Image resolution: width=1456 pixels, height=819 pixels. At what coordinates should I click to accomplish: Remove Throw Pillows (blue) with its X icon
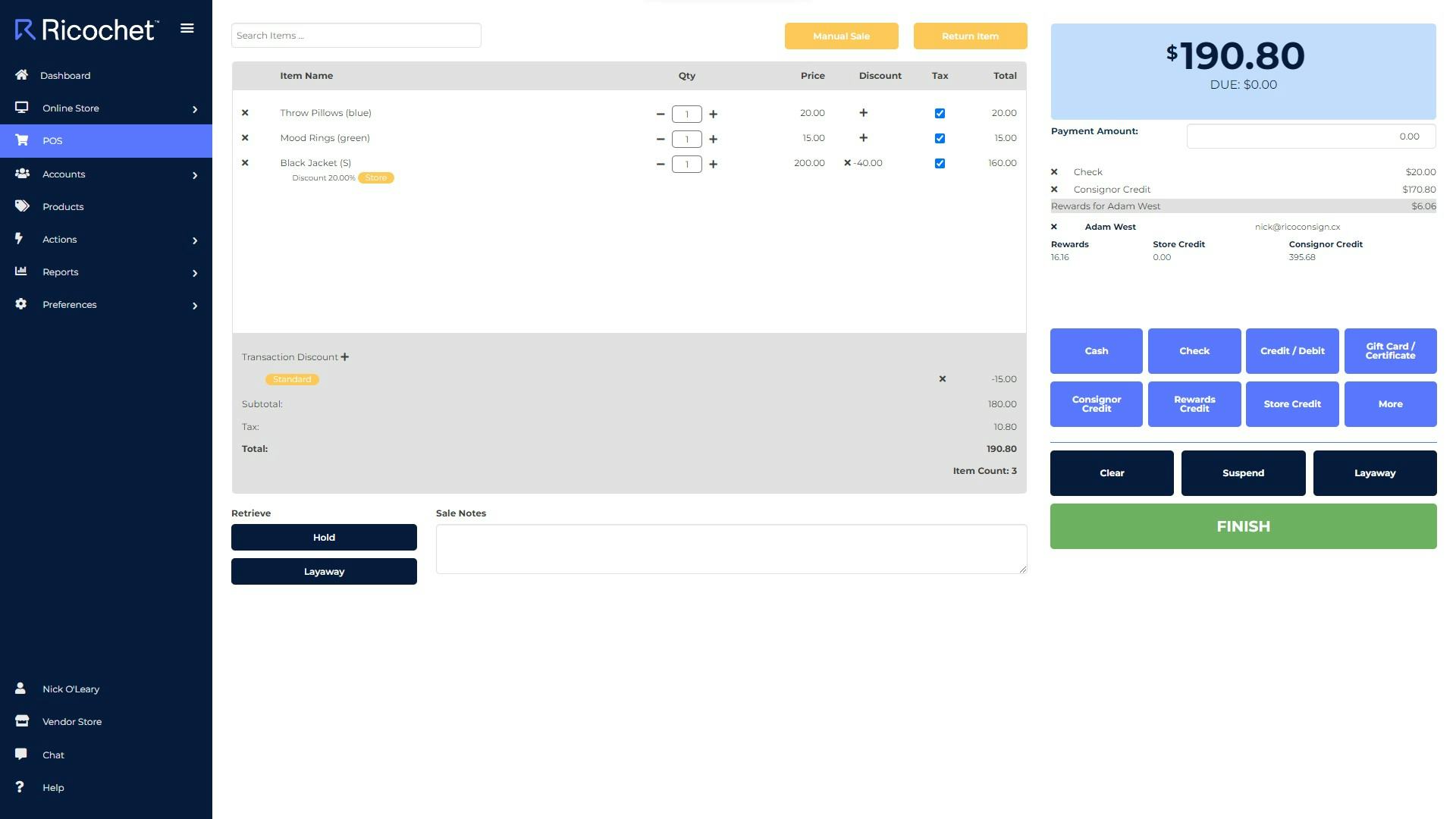[x=245, y=113]
